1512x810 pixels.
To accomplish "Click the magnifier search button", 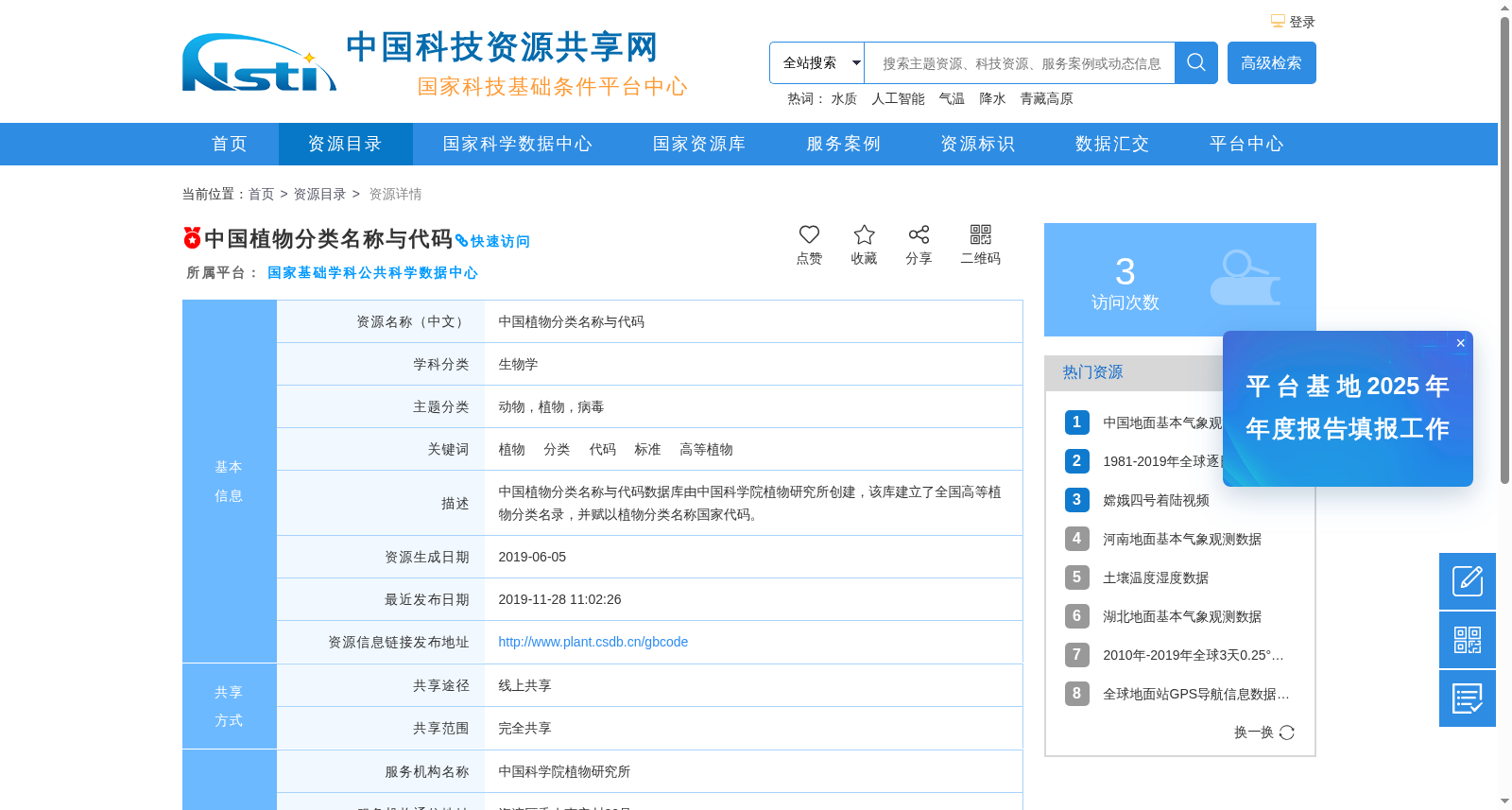I will tap(1196, 62).
